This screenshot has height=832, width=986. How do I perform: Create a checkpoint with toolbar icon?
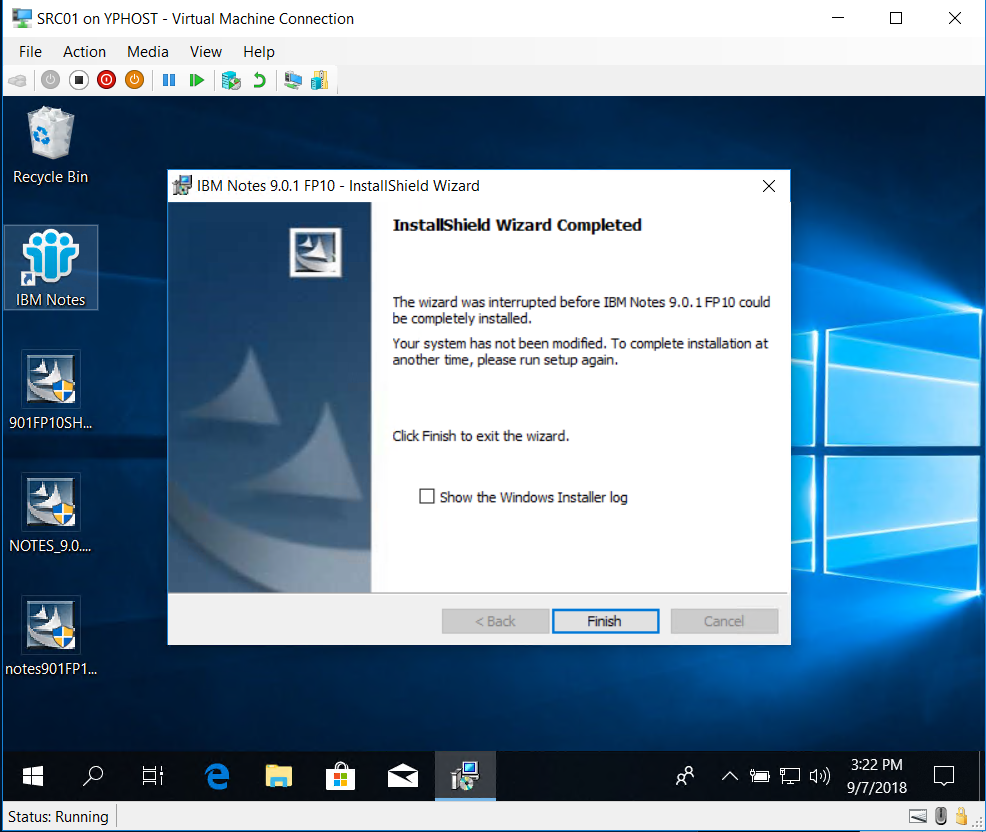(231, 80)
